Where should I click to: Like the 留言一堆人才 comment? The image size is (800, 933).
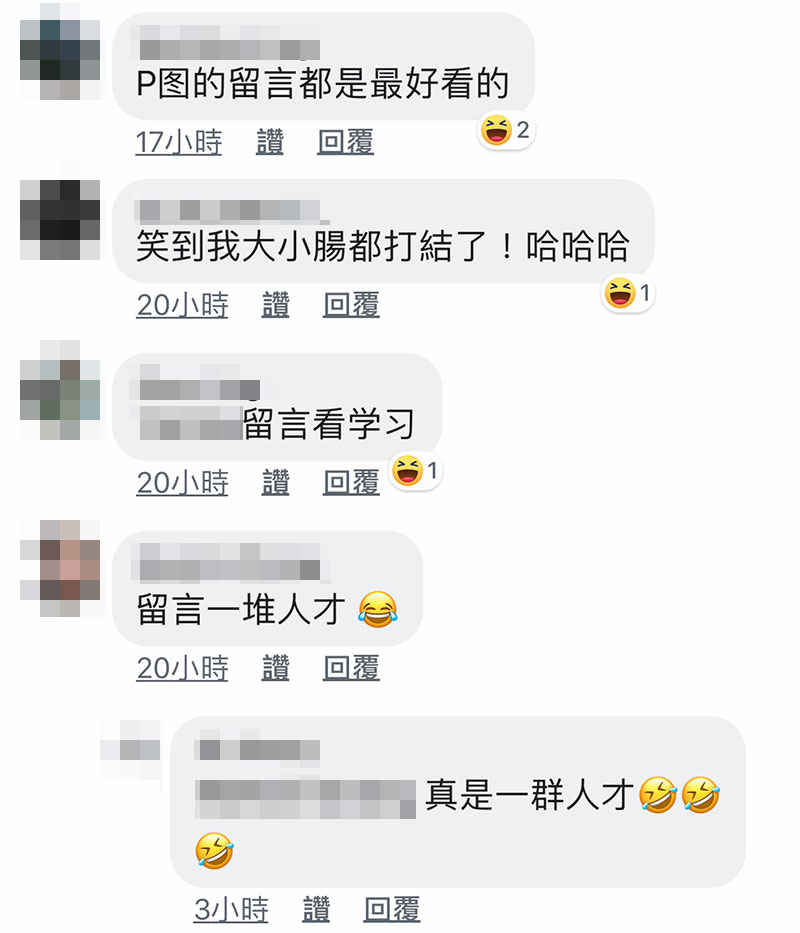(x=276, y=668)
